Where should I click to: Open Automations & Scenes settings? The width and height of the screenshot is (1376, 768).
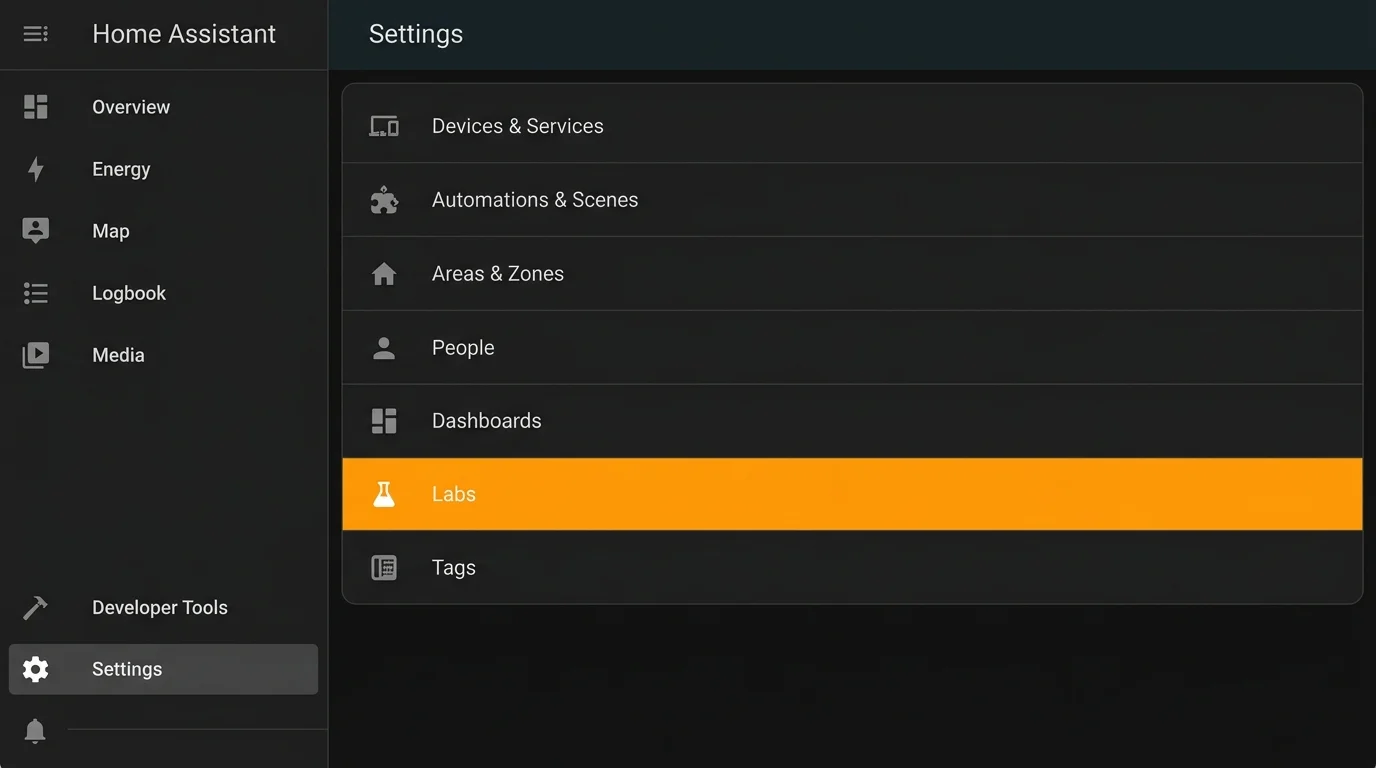click(535, 199)
